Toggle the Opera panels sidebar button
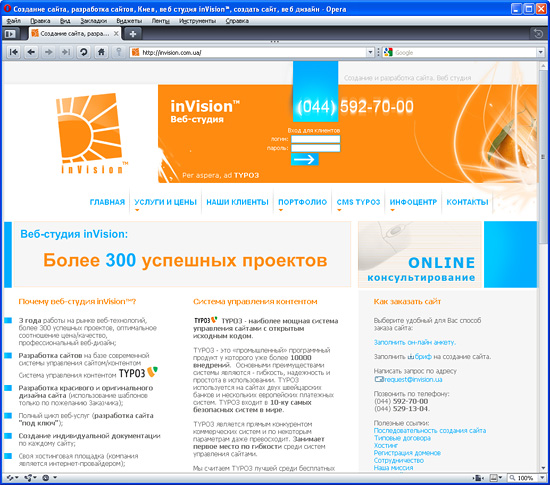 tap(10, 34)
